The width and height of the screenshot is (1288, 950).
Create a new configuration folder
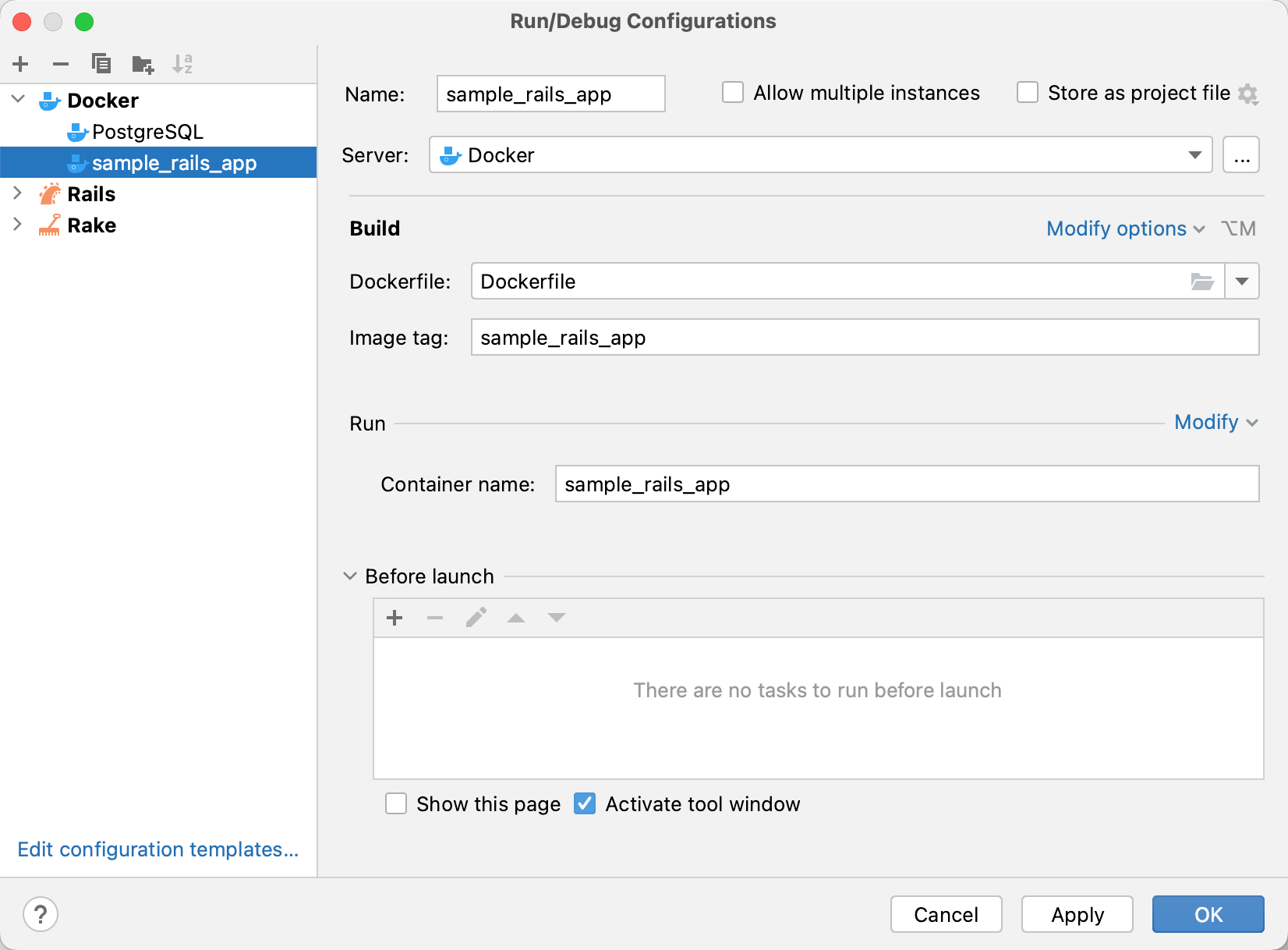click(143, 64)
